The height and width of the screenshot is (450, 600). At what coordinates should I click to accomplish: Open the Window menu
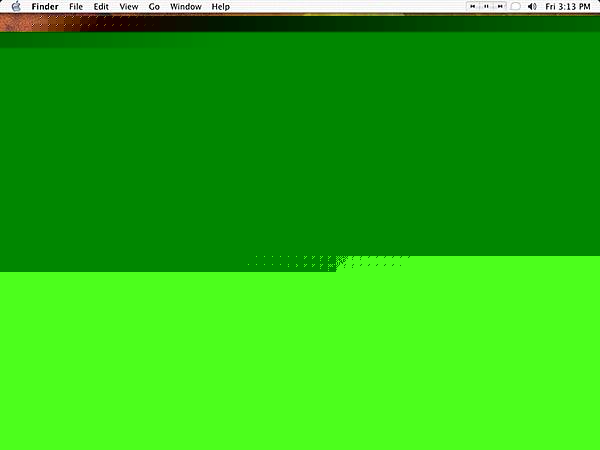[185, 7]
